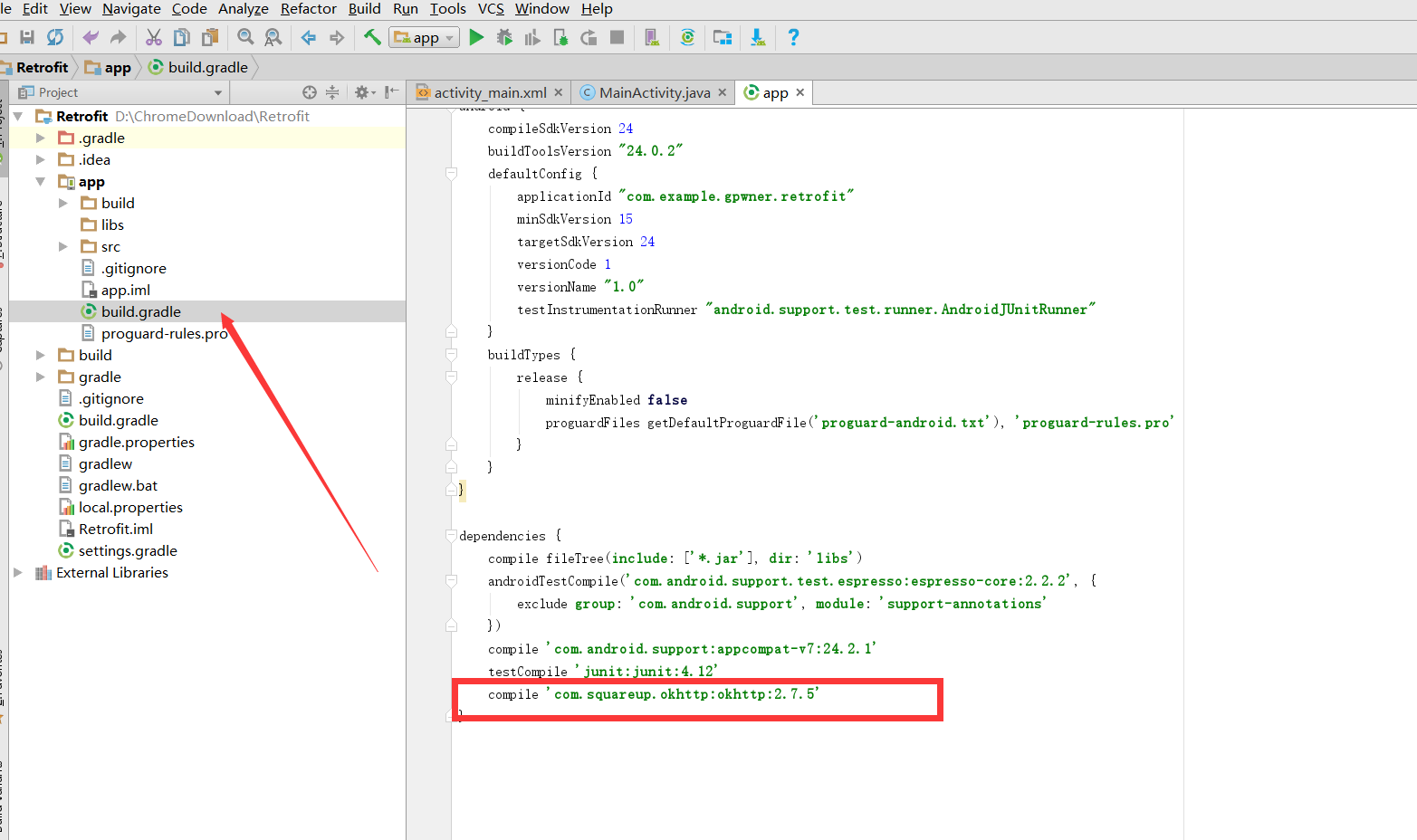1417x840 pixels.
Task: Navigate forward with the right arrow
Action: (337, 37)
